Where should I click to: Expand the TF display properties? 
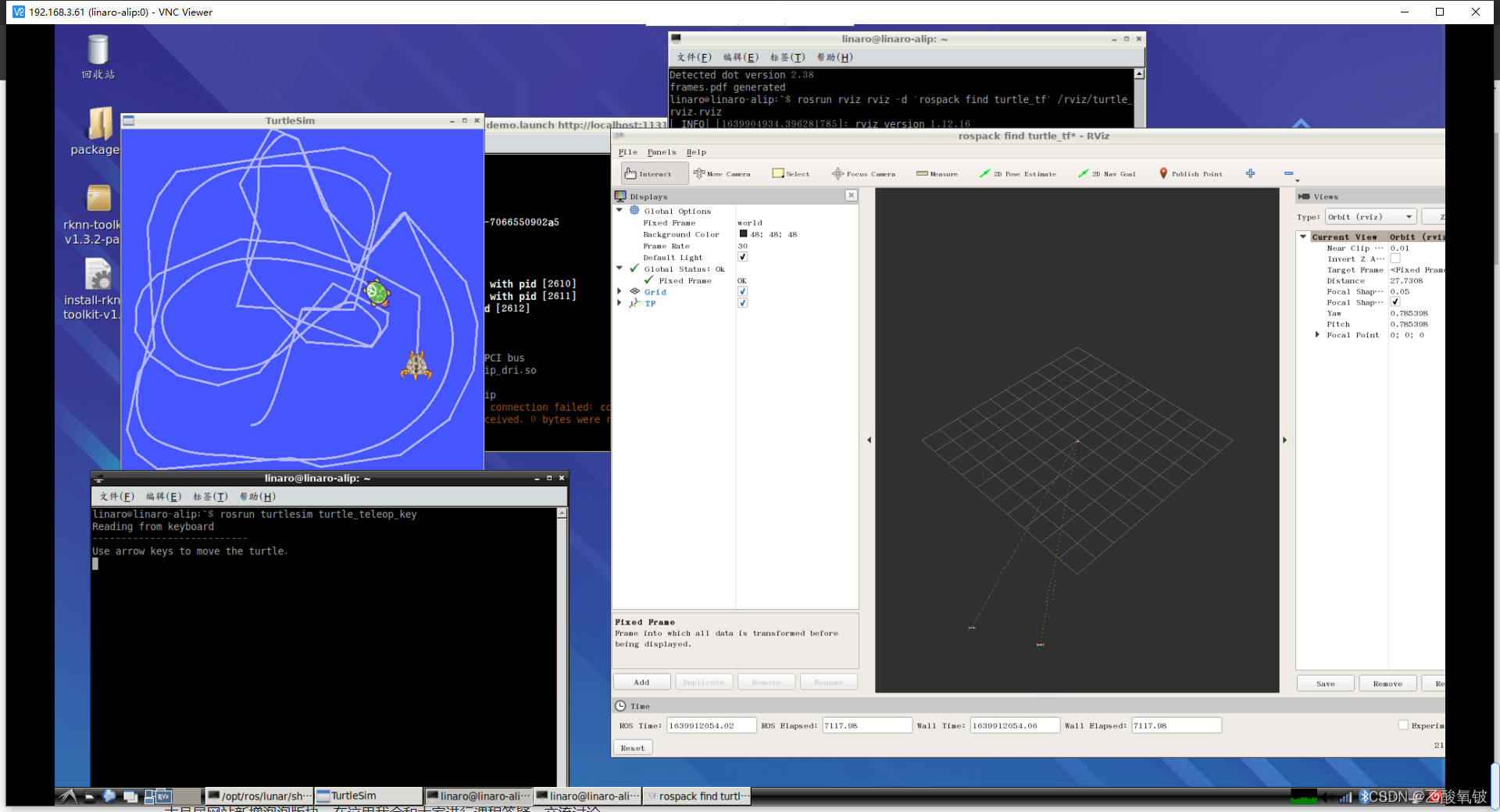point(620,303)
